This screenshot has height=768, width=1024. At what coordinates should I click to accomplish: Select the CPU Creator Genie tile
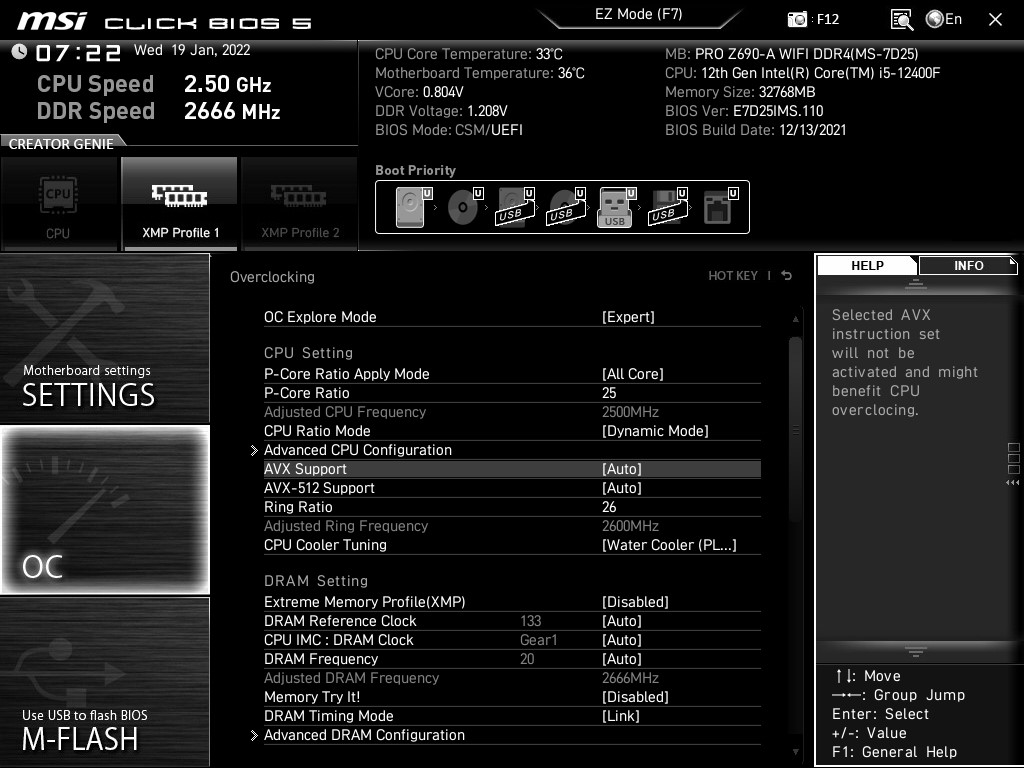click(59, 203)
